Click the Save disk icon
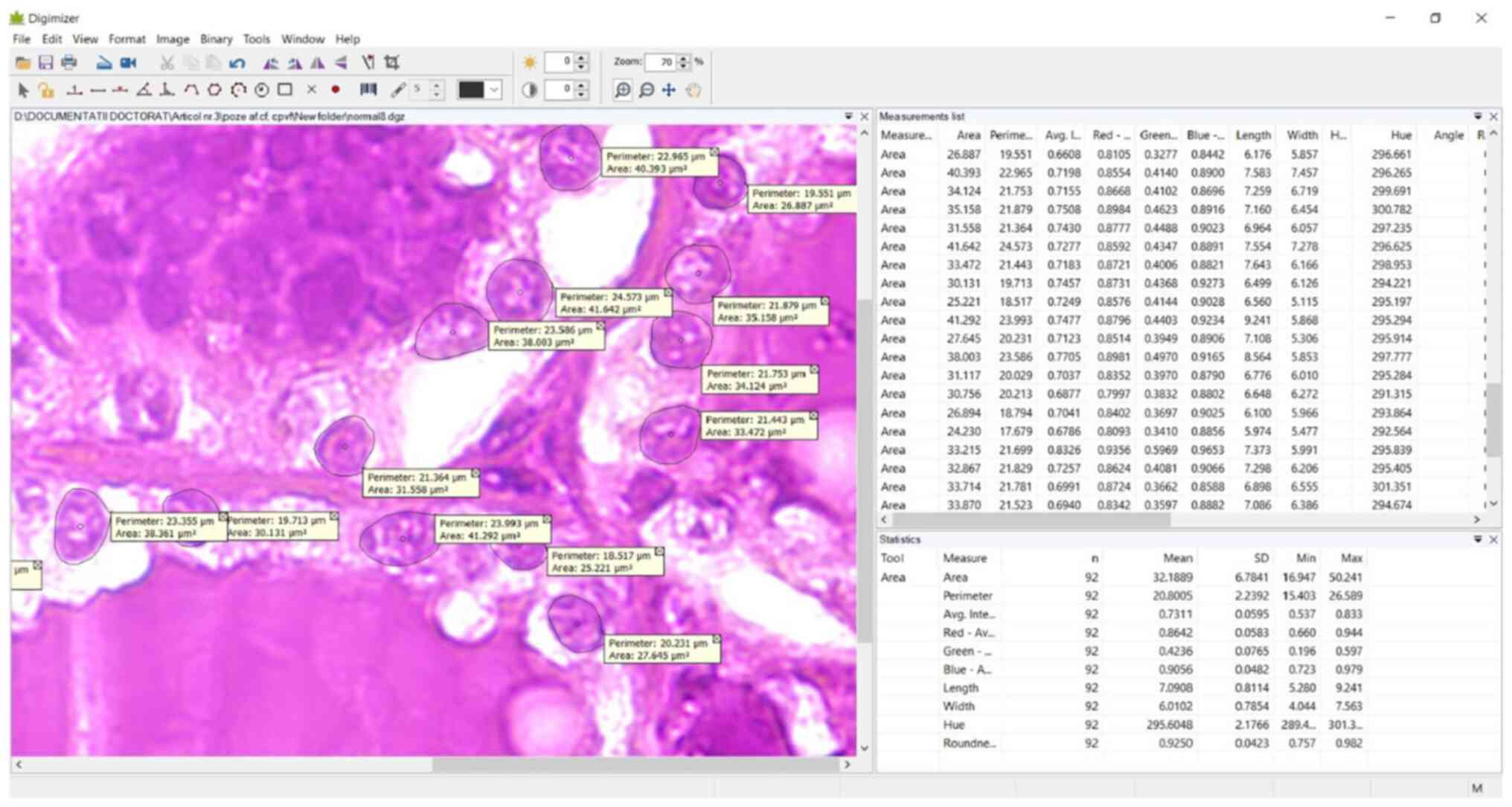 point(46,62)
